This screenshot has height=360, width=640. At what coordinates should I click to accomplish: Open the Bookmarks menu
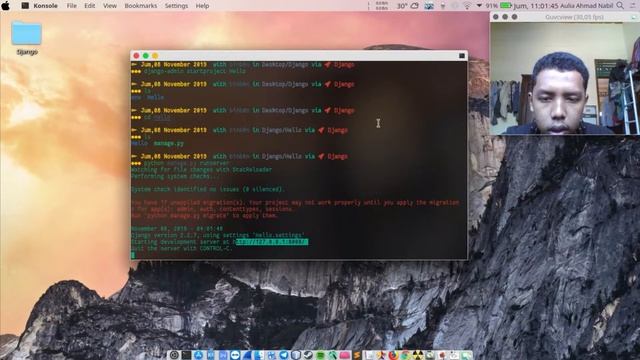140,6
